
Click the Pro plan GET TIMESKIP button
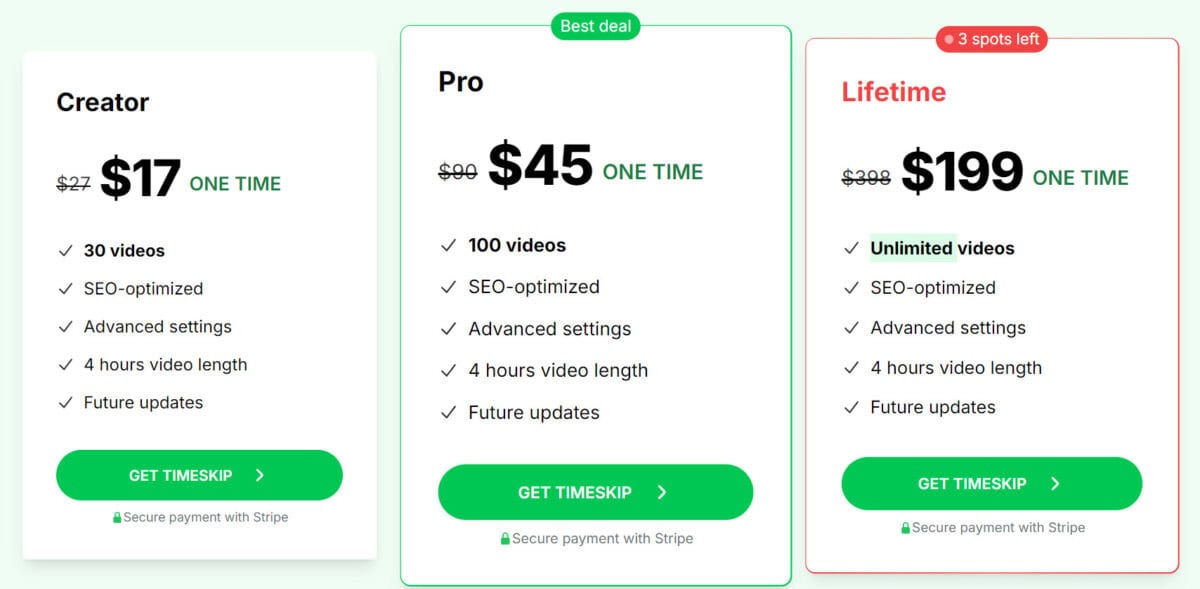[595, 492]
